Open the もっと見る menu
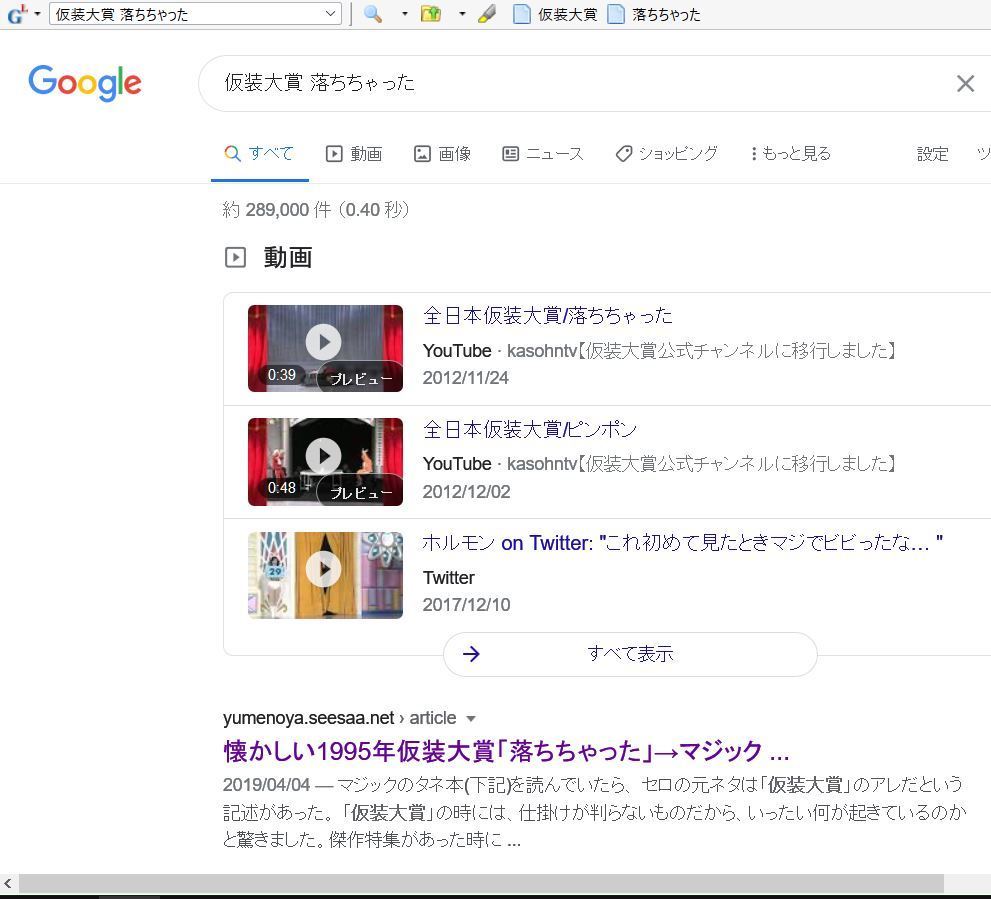 [791, 154]
